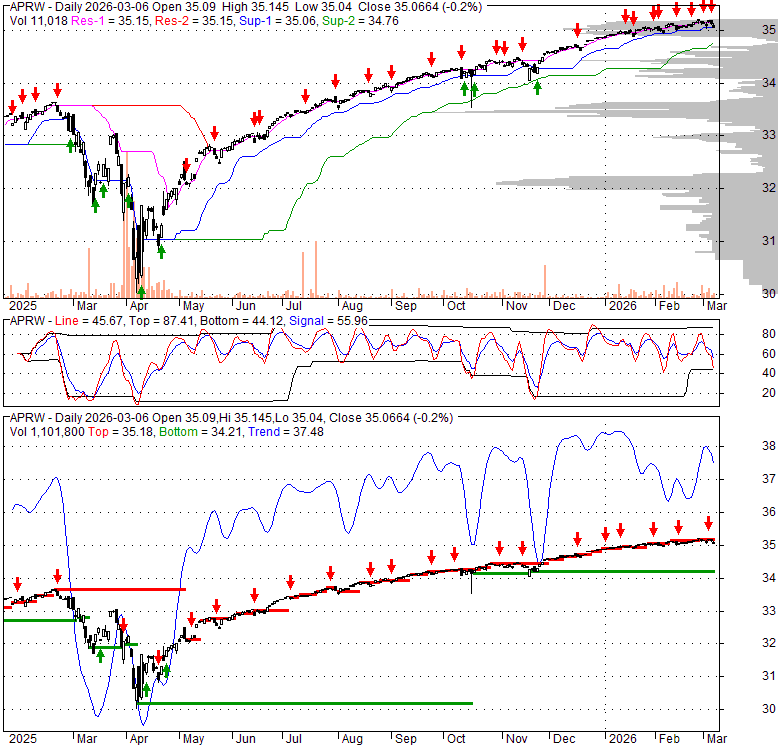Image resolution: width=780 pixels, height=745 pixels.
Task: Click the 'Sep' month label under bottom chart
Action: point(406,739)
